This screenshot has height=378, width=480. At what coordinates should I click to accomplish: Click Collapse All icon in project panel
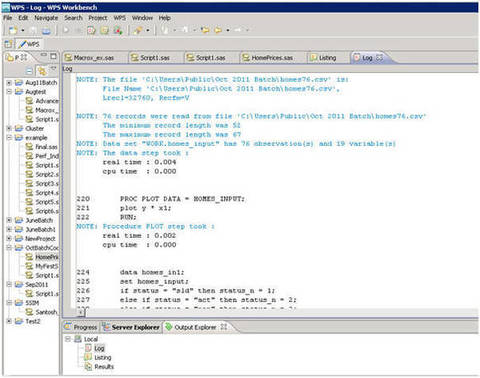[x=29, y=71]
